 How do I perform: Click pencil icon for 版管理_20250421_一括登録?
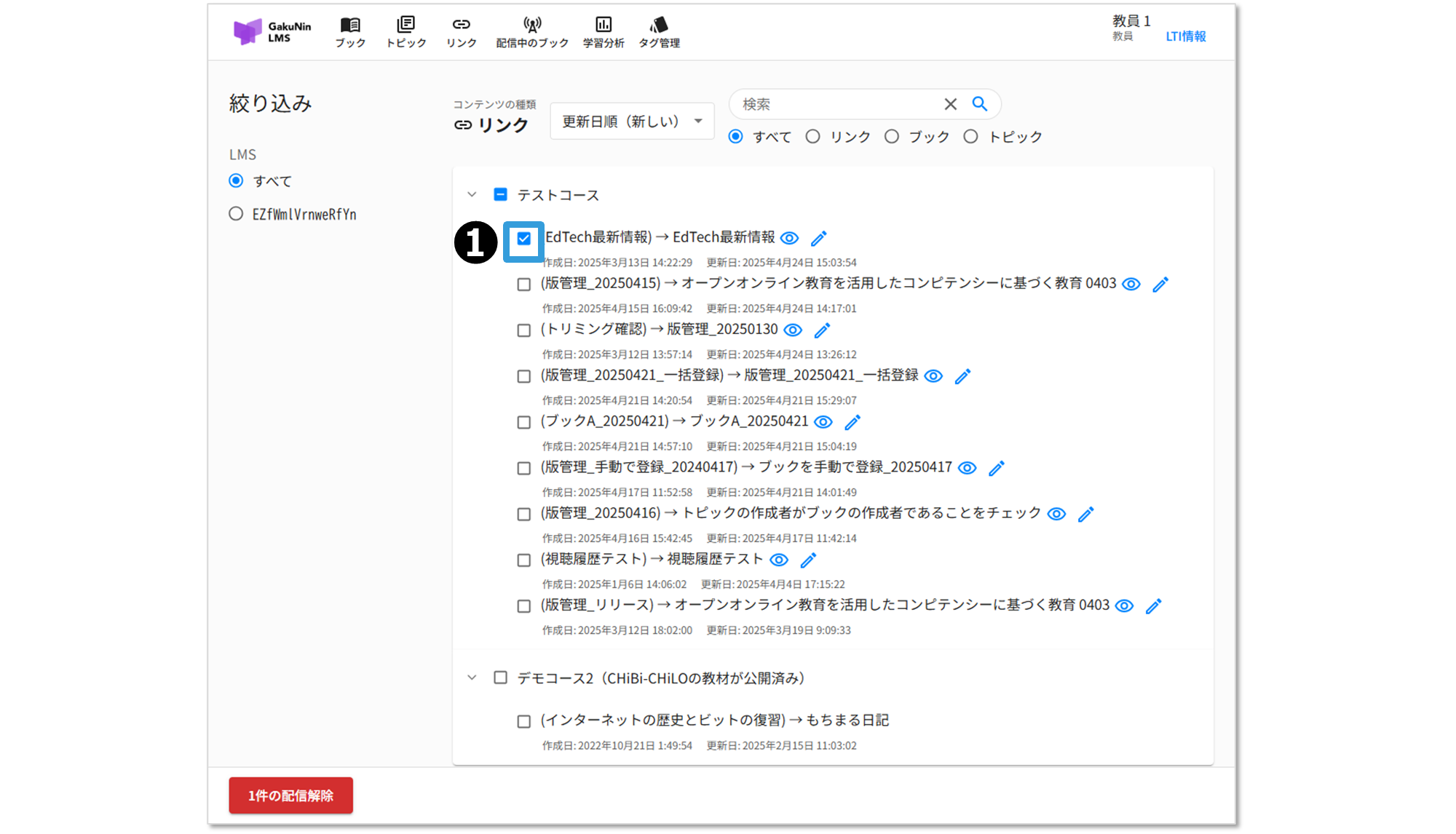point(962,376)
